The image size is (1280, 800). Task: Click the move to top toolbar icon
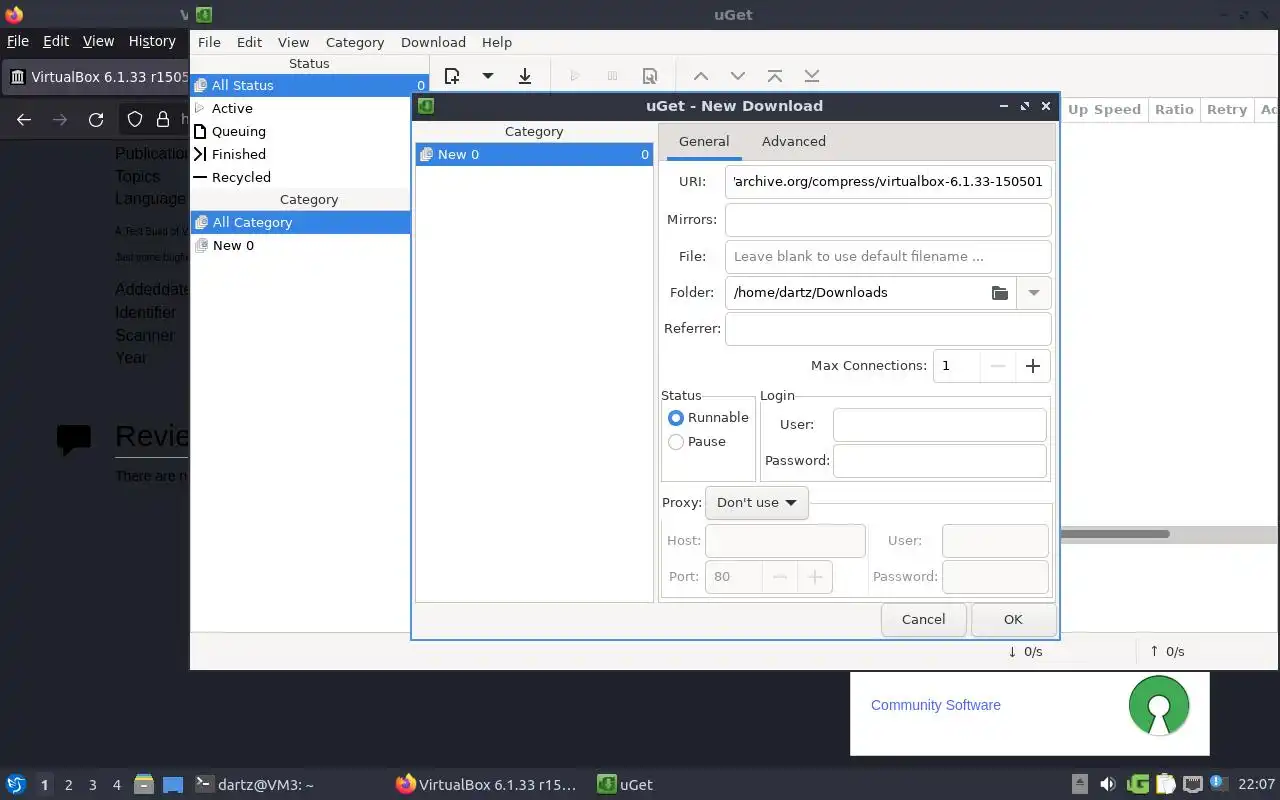point(775,76)
